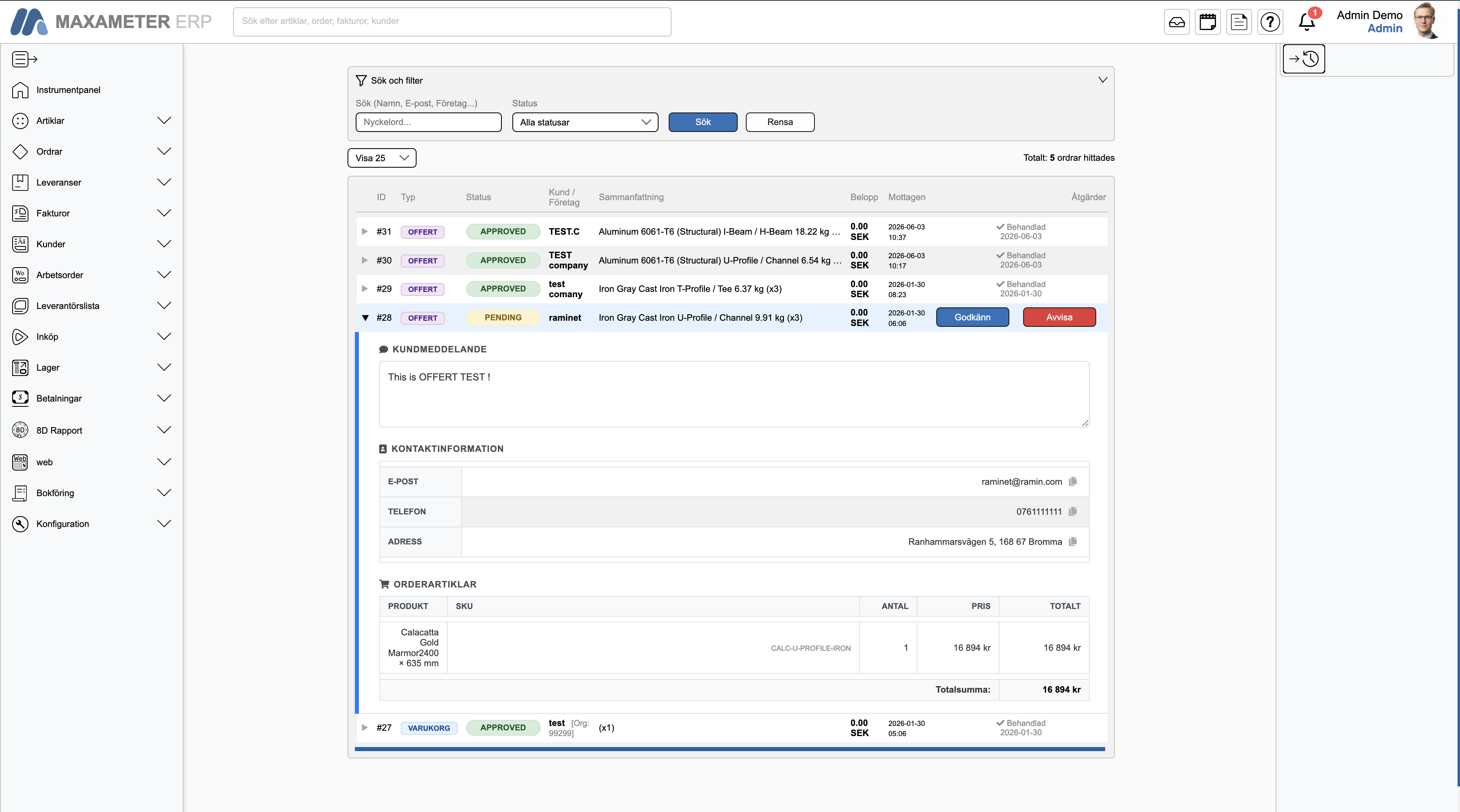Click the Konfiguration wrench icon
Viewport: 1460px width, 812px height.
point(20,524)
